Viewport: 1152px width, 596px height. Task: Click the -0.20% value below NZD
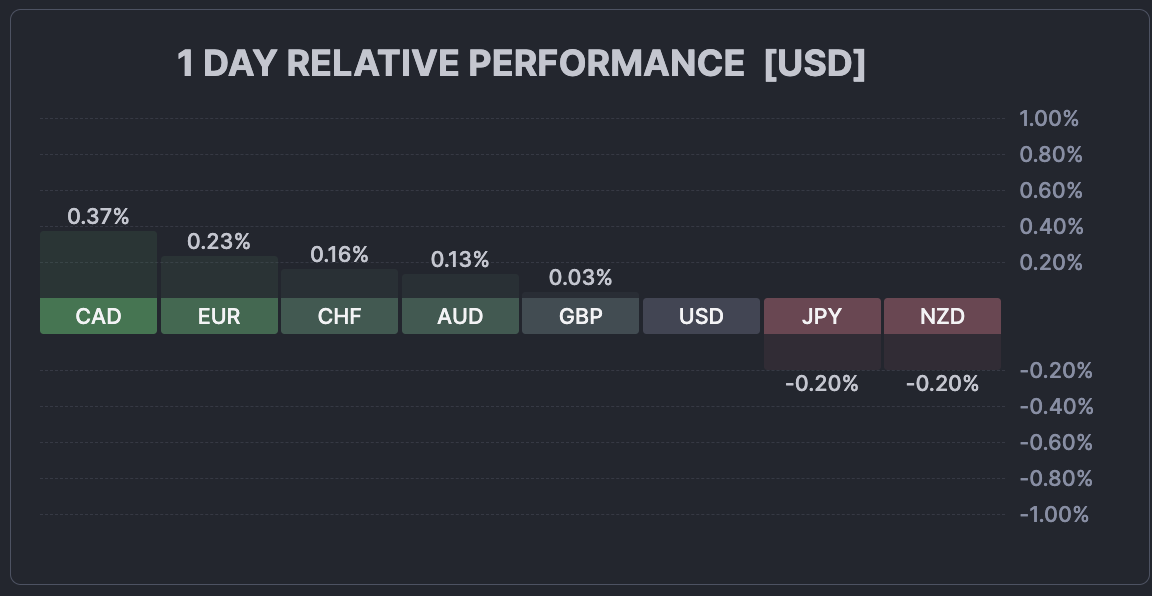tap(942, 383)
